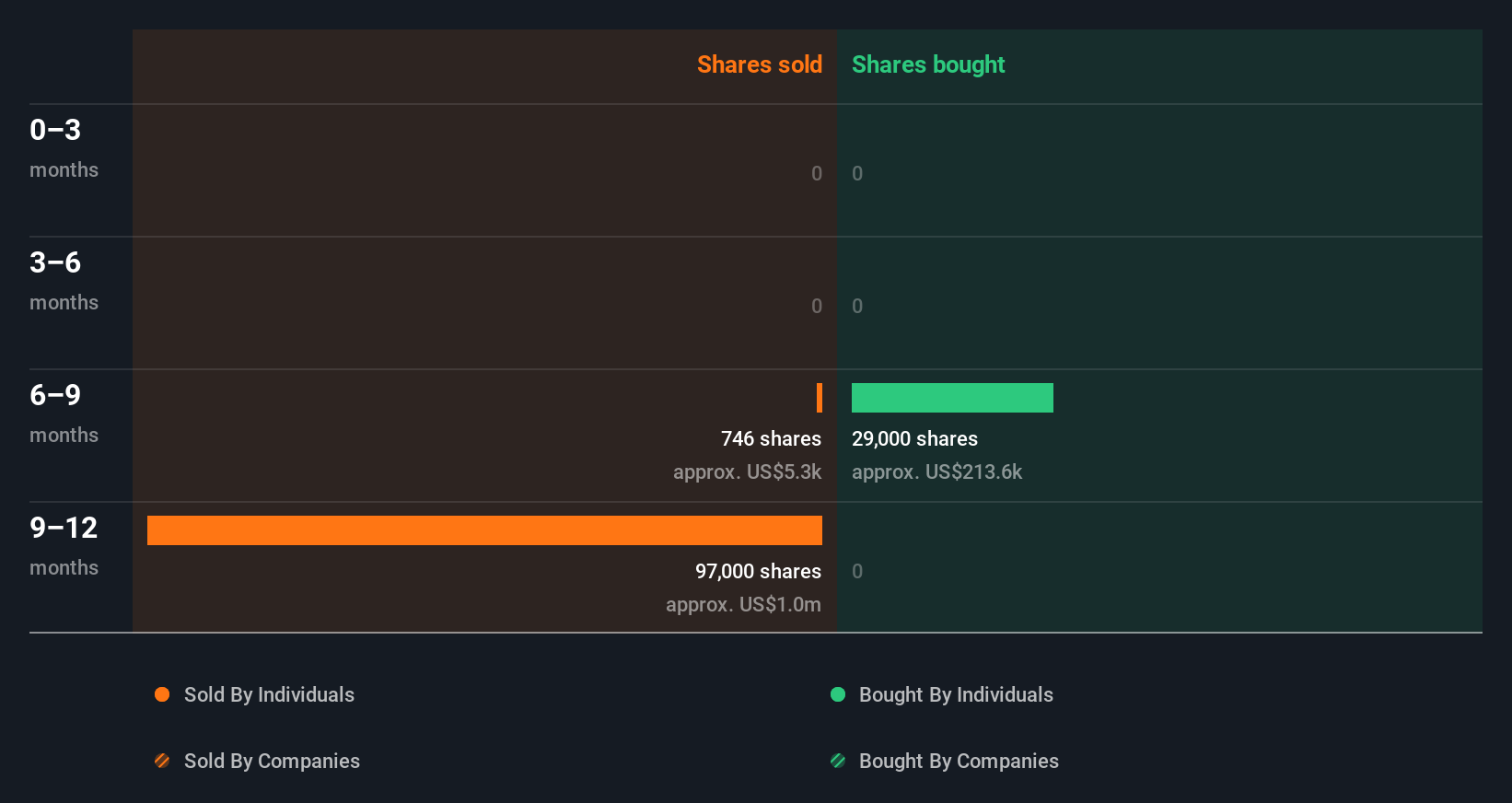This screenshot has height=803, width=1512.
Task: Toggle the Sold By Companies legend label
Action: pyautogui.click(x=272, y=761)
